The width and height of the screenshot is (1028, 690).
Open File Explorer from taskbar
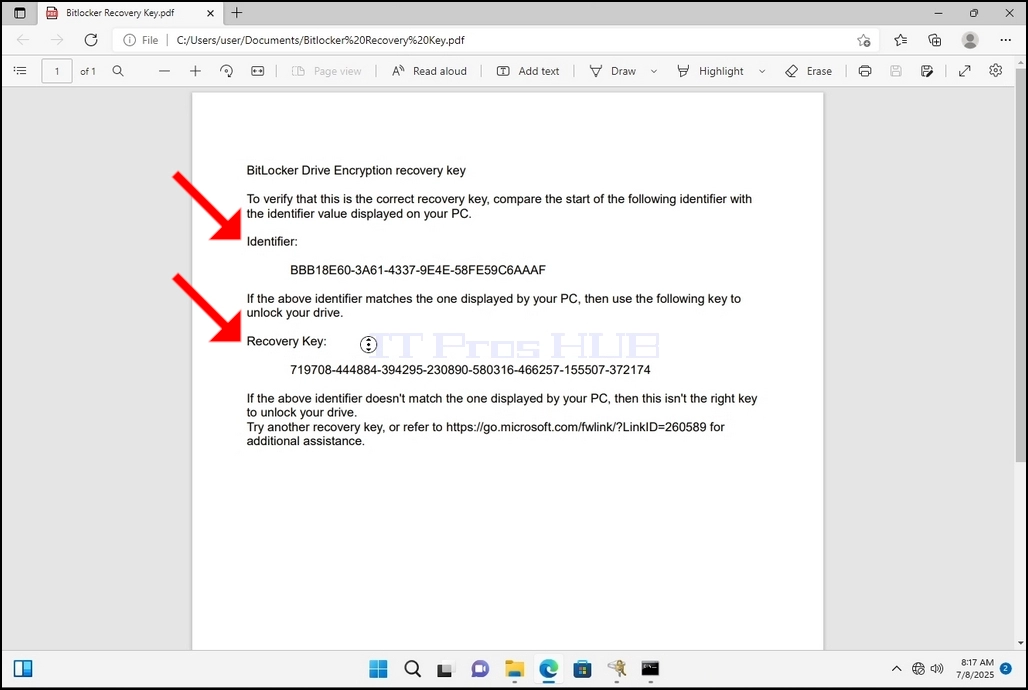pyautogui.click(x=515, y=669)
